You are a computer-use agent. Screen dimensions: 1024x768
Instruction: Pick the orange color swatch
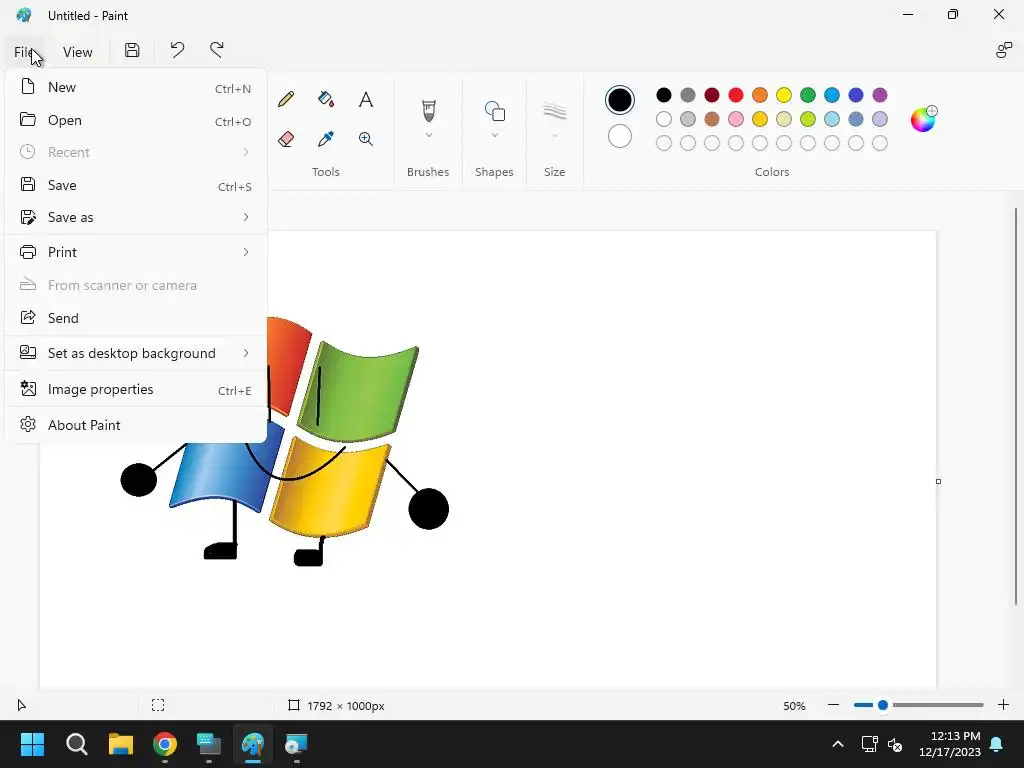(x=760, y=95)
